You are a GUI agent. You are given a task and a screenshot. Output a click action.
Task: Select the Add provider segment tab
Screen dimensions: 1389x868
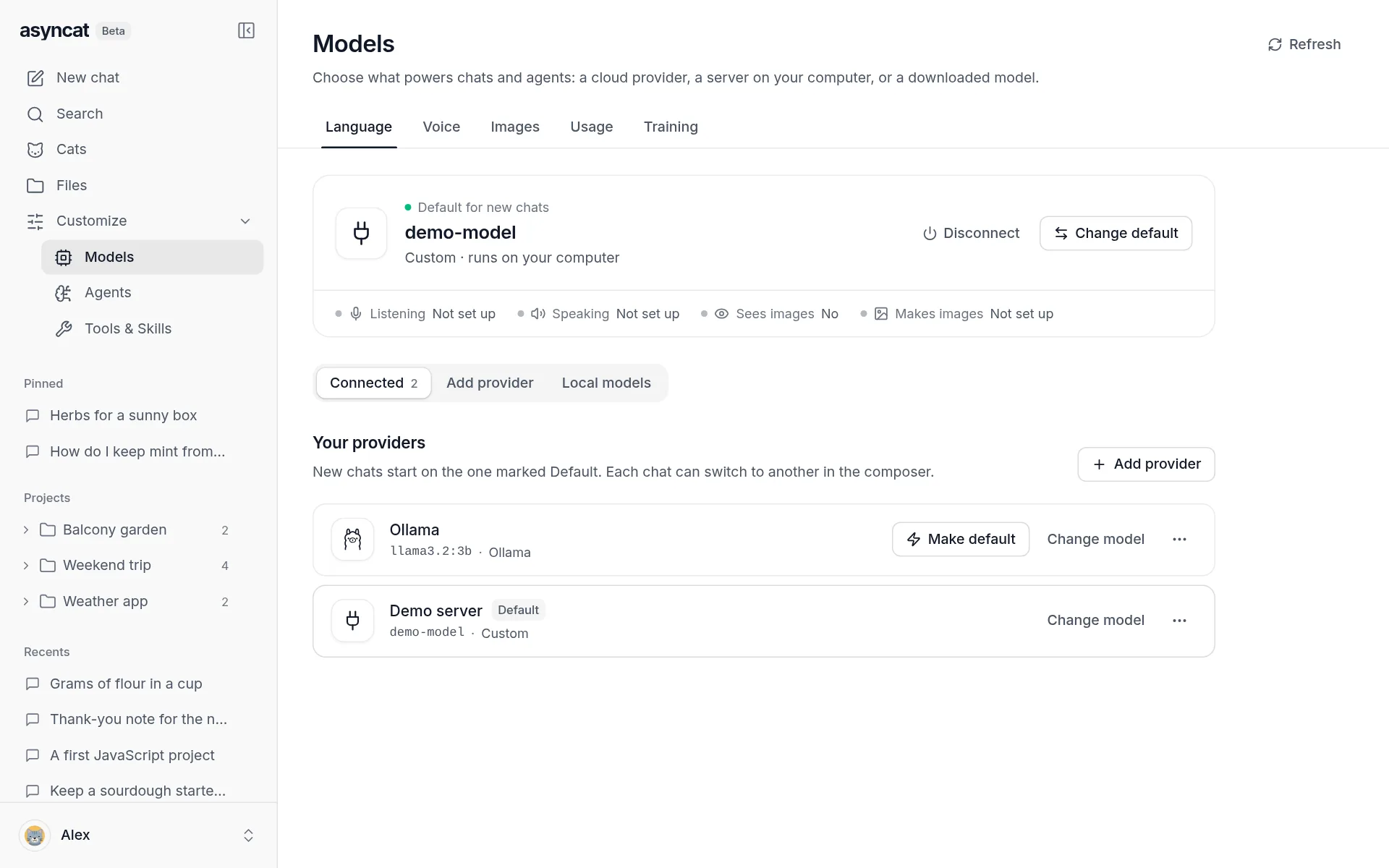[x=490, y=383]
